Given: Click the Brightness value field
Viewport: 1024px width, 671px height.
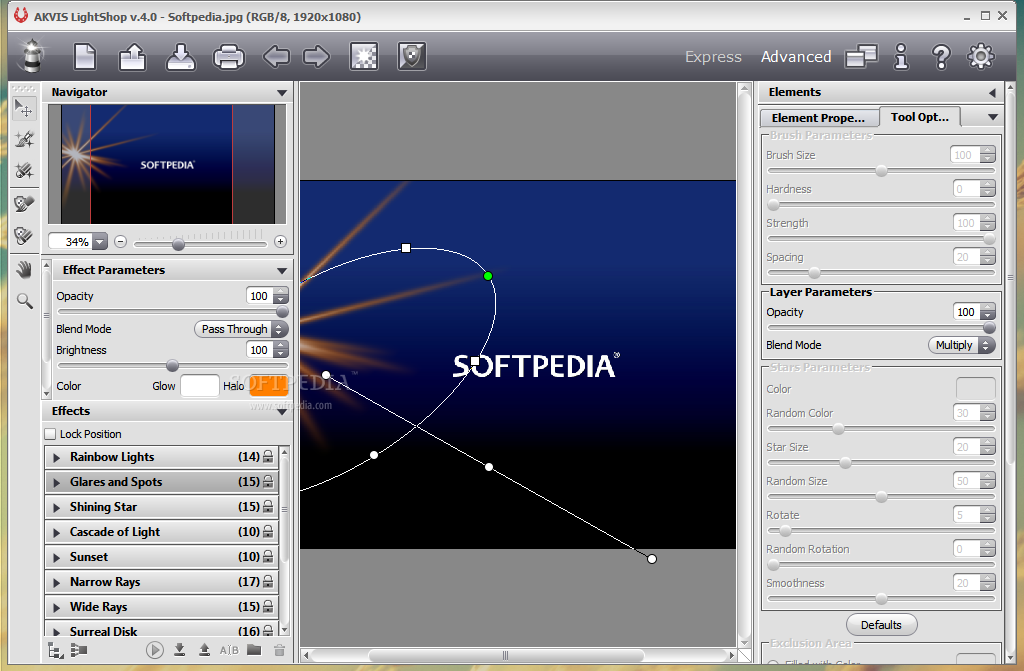Looking at the screenshot, I should pyautogui.click(x=259, y=350).
